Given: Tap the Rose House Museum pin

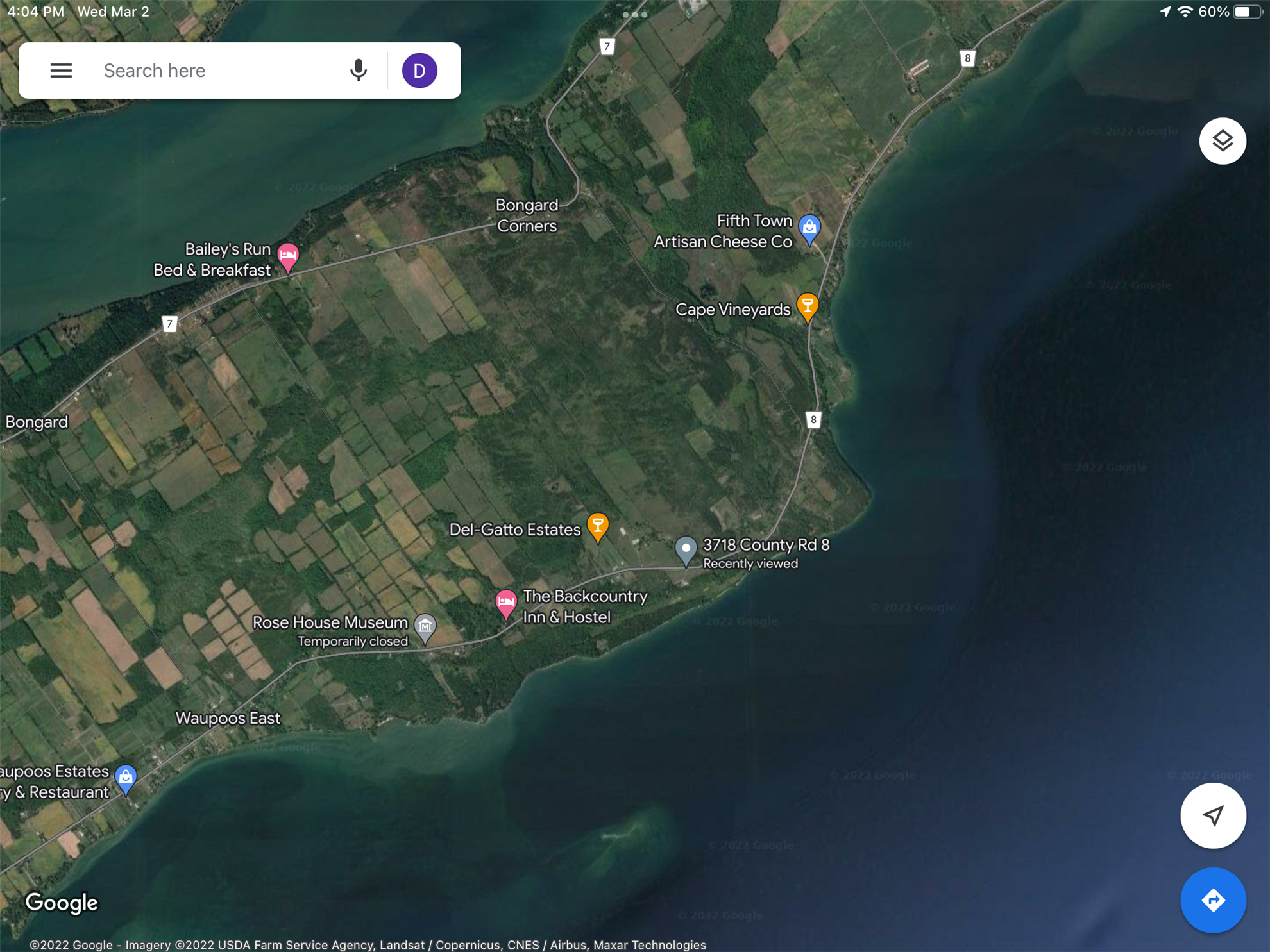Looking at the screenshot, I should (425, 626).
